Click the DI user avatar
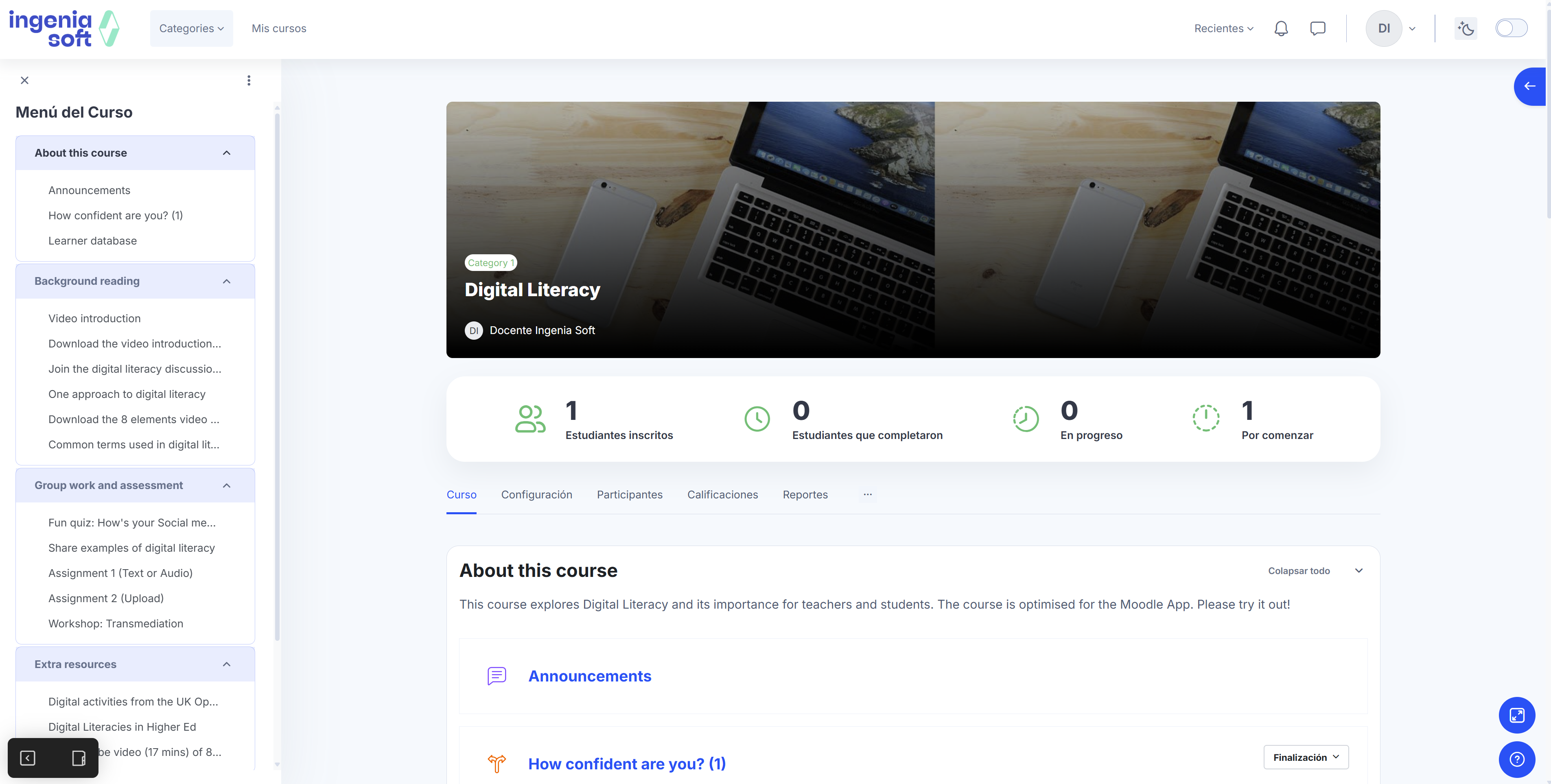Viewport: 1551px width, 784px height. tap(1384, 28)
